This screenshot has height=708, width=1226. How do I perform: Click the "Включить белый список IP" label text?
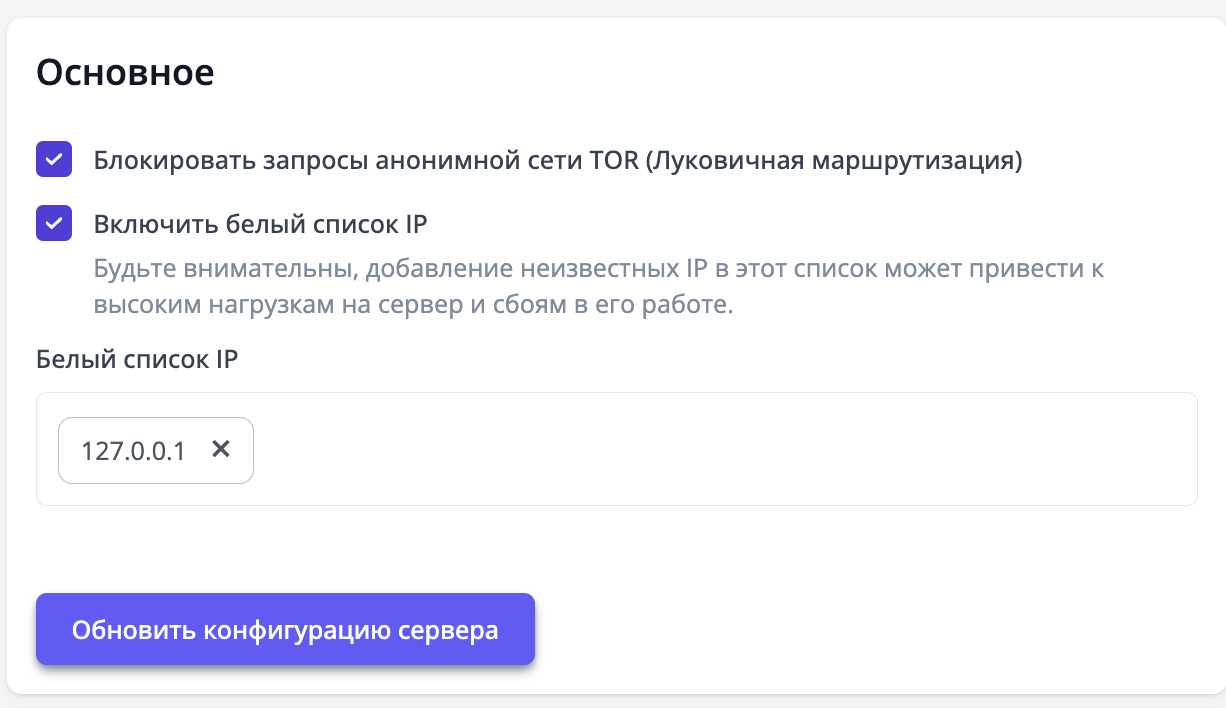coord(260,224)
